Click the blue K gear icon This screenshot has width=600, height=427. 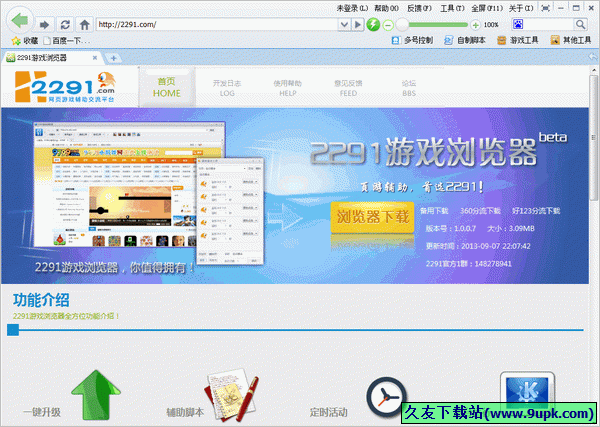coord(527,389)
